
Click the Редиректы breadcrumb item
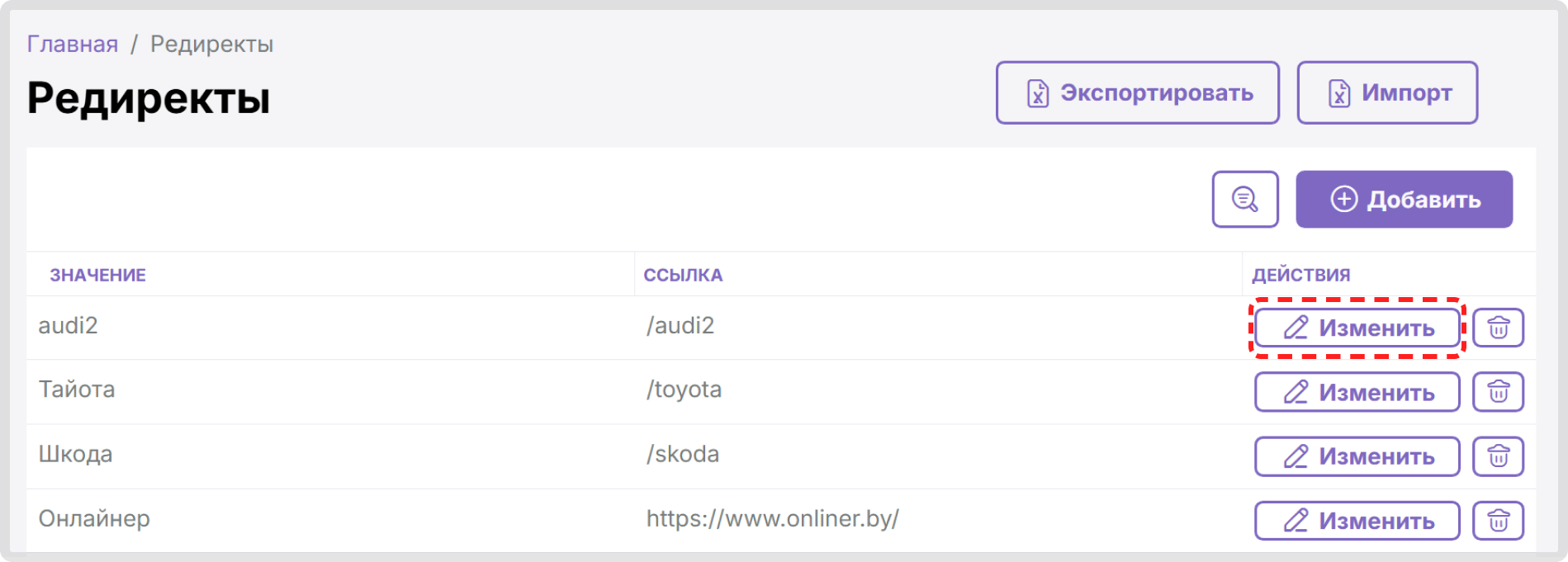coord(211,44)
